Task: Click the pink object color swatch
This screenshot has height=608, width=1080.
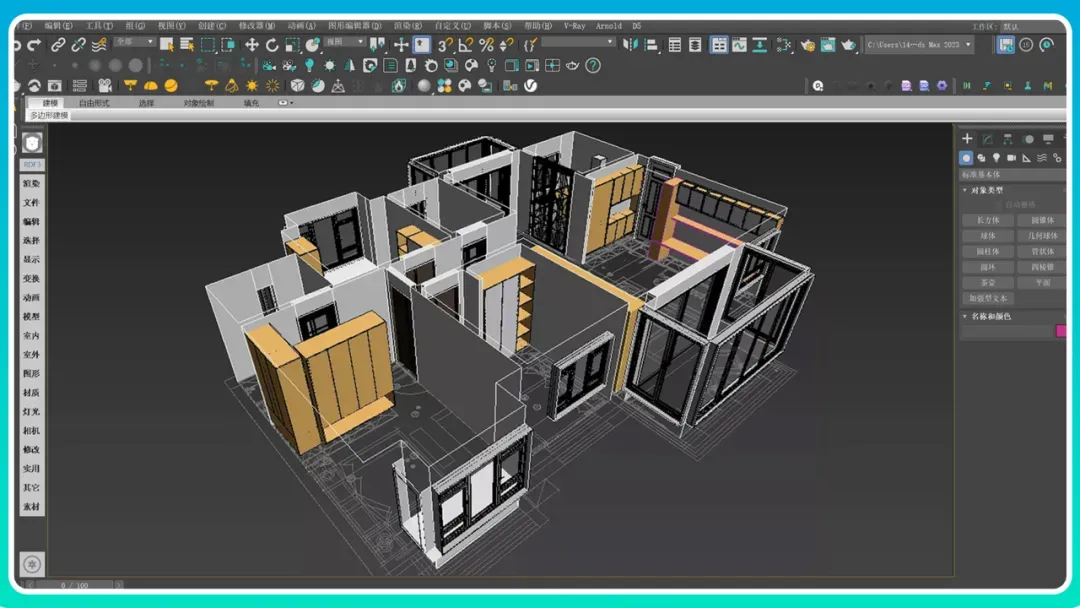Action: [x=1061, y=331]
